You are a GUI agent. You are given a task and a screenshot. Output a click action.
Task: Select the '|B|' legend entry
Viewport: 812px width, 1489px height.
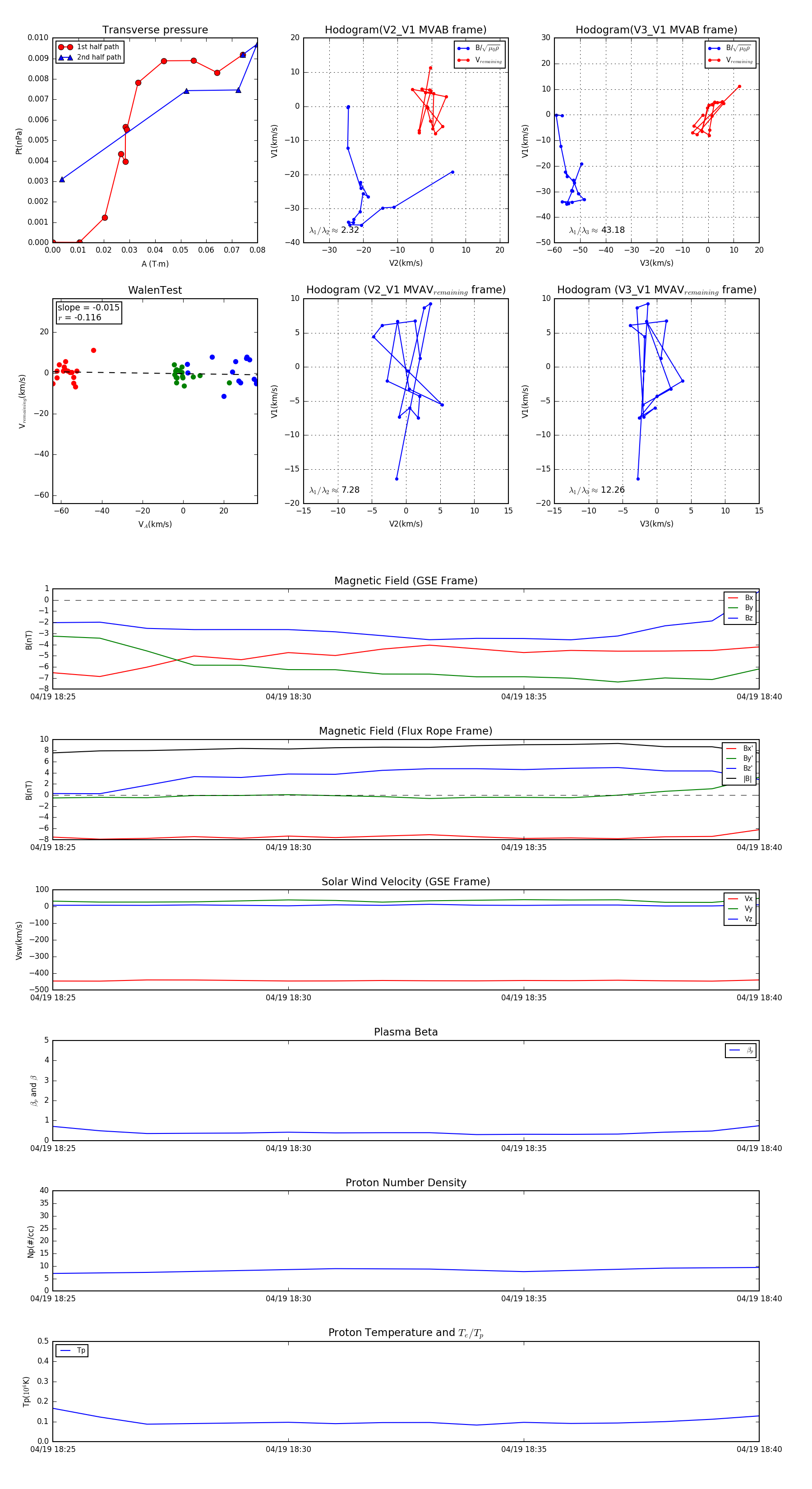tap(740, 779)
